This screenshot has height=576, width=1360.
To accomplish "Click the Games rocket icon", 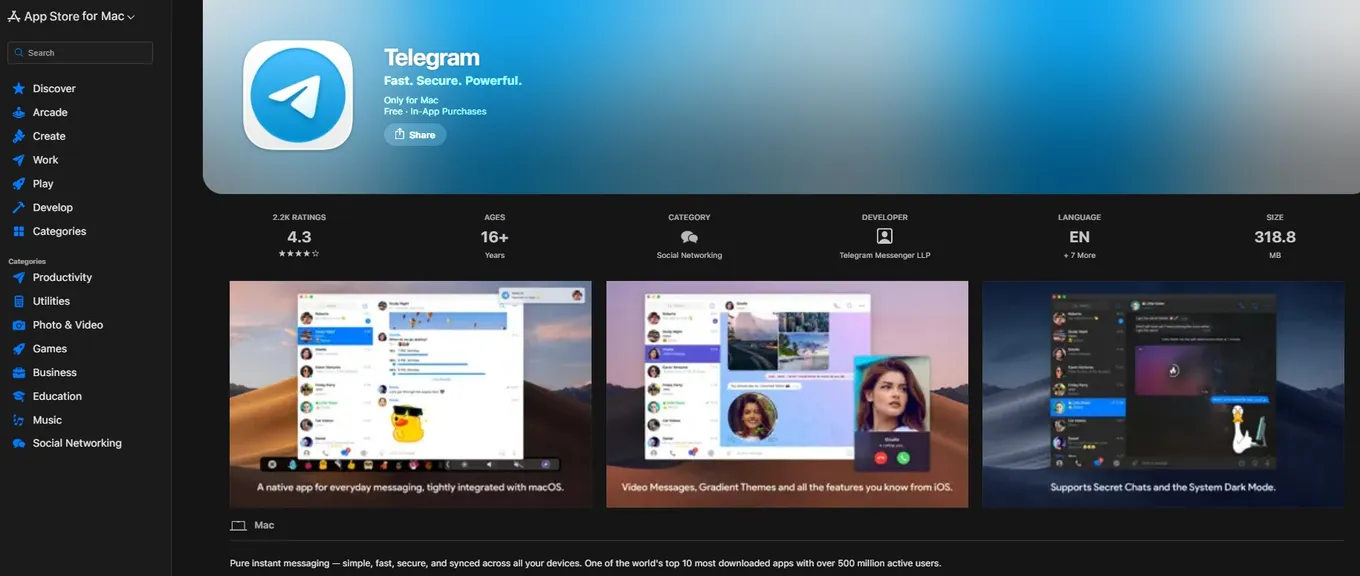I will point(18,349).
